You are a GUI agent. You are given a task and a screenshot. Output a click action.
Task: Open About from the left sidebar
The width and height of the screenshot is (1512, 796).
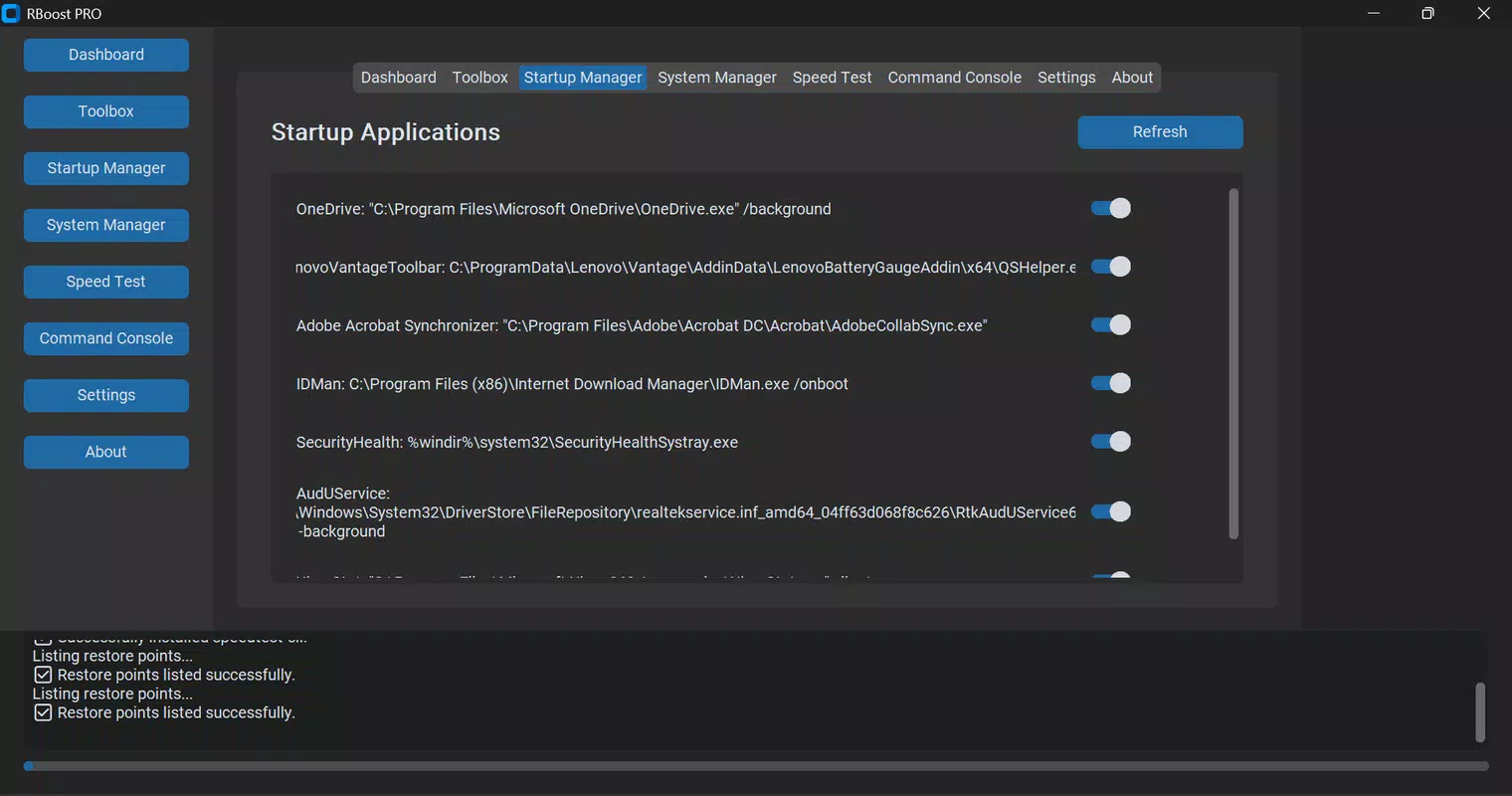point(106,452)
